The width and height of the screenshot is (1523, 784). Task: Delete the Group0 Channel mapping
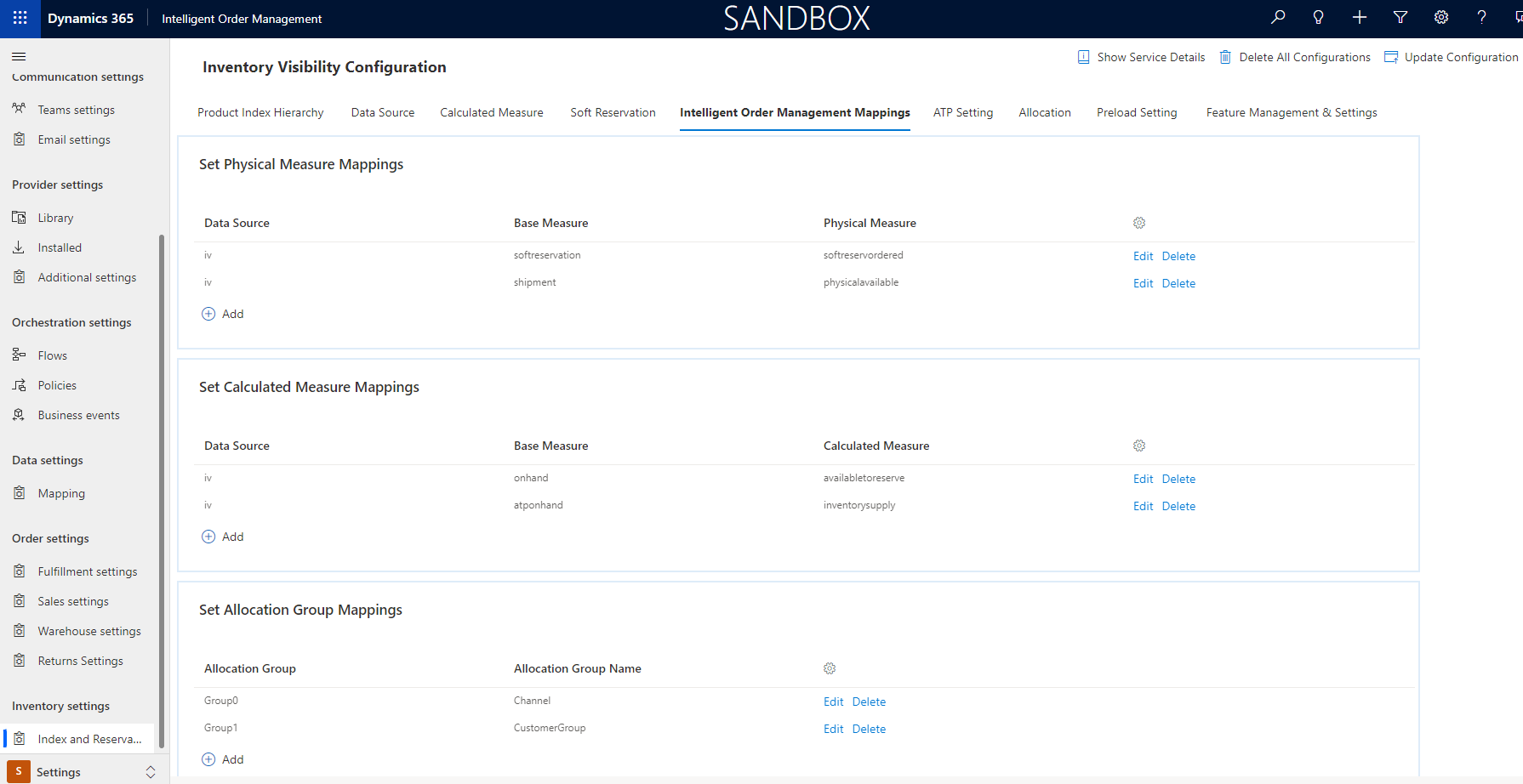click(869, 702)
